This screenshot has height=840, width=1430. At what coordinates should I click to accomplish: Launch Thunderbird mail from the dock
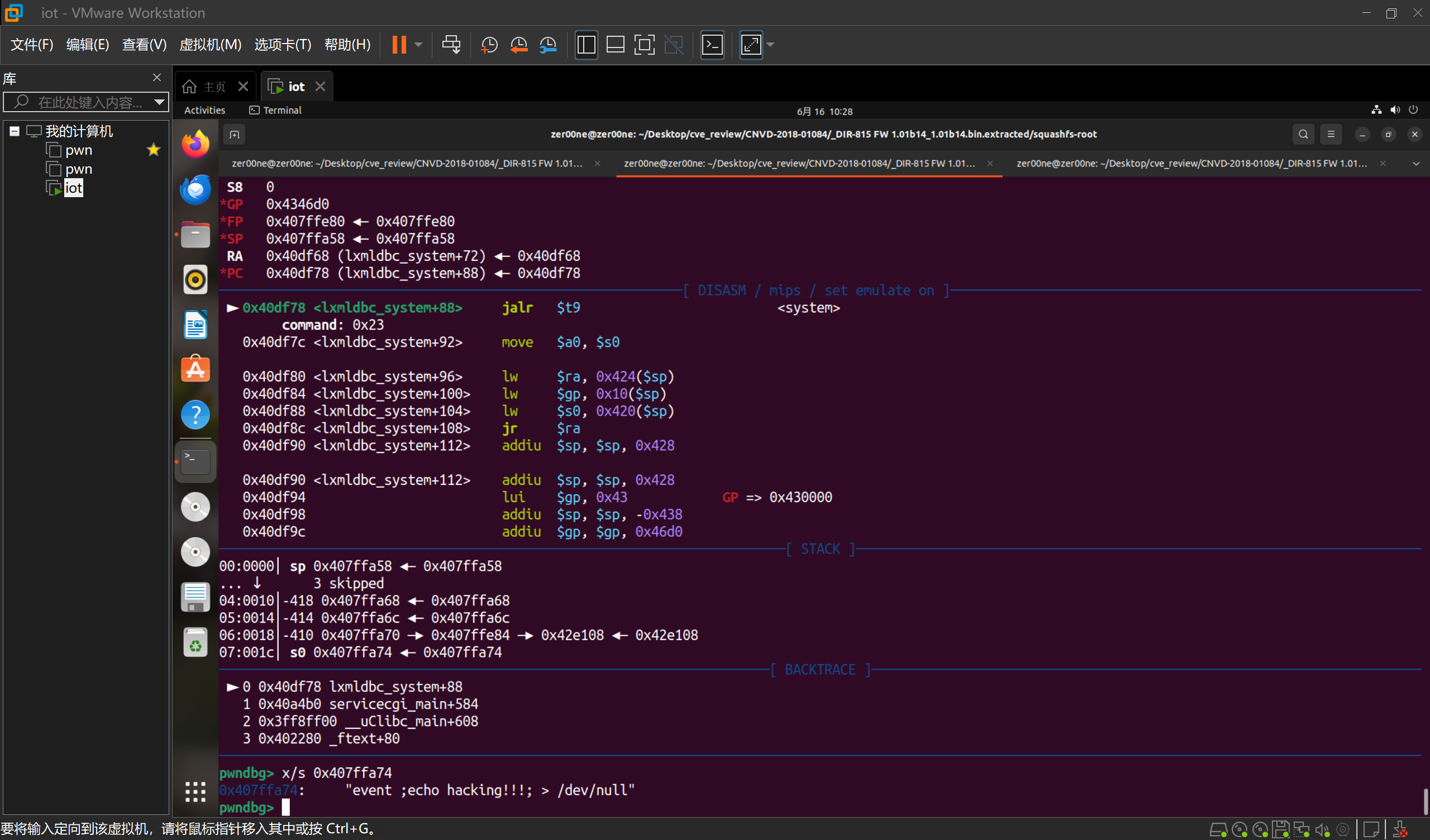point(195,189)
